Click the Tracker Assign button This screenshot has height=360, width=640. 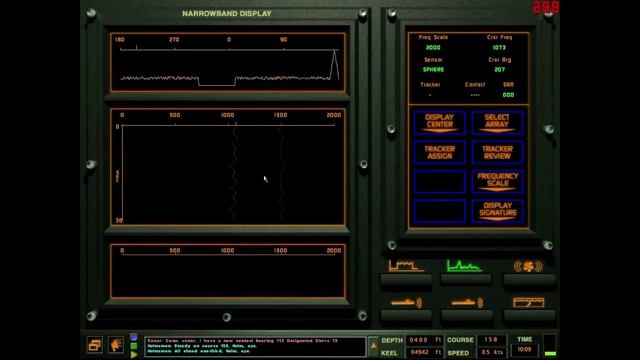tap(439, 152)
